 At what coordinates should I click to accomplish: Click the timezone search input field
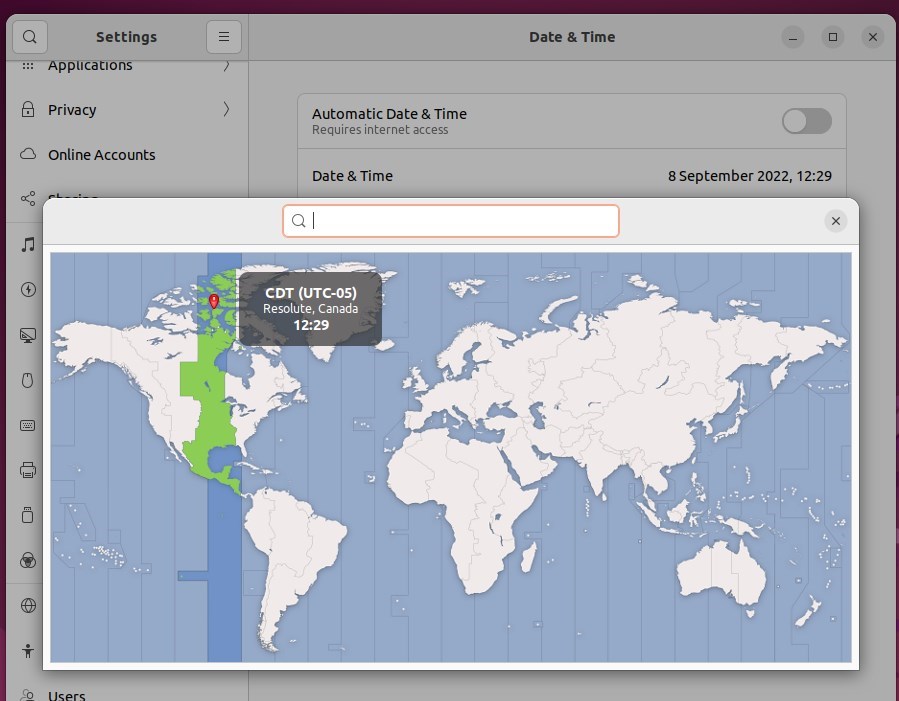click(450, 221)
